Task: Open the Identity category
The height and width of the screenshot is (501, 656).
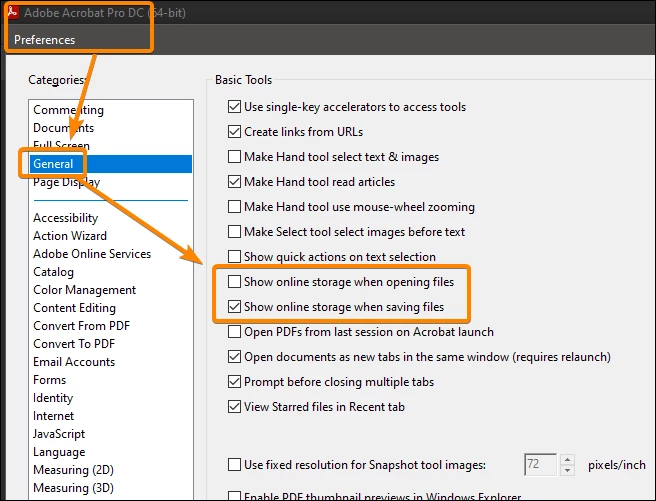Action: (53, 398)
